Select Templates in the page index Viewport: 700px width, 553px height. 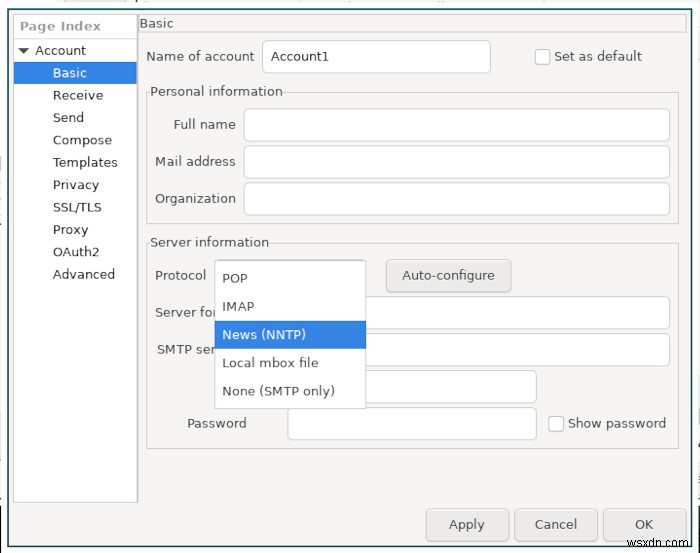click(x=85, y=162)
